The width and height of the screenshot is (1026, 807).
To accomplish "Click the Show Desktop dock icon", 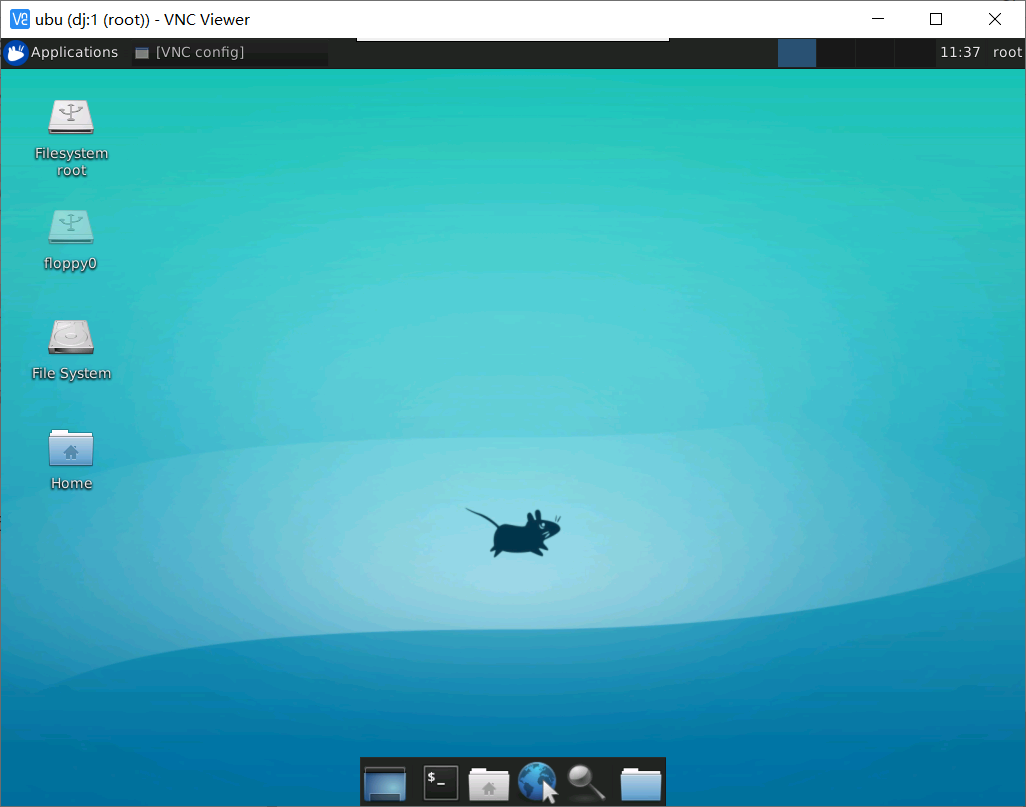I will pos(385,782).
